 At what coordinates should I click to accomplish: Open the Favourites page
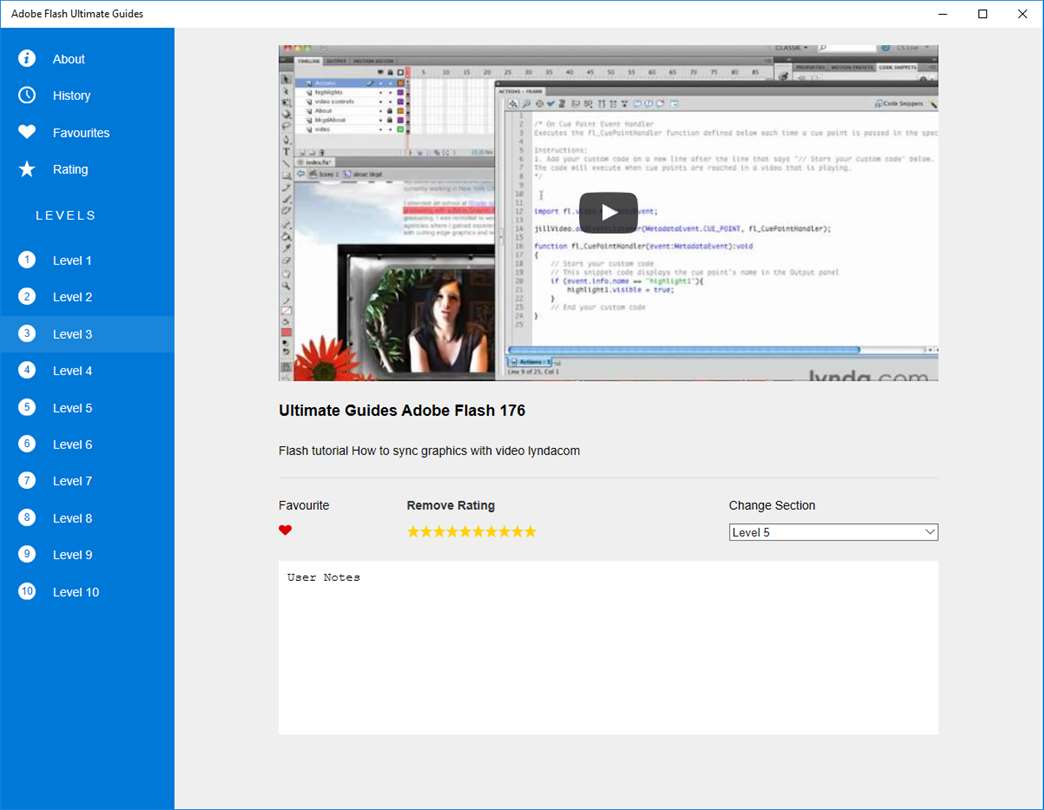(87, 132)
